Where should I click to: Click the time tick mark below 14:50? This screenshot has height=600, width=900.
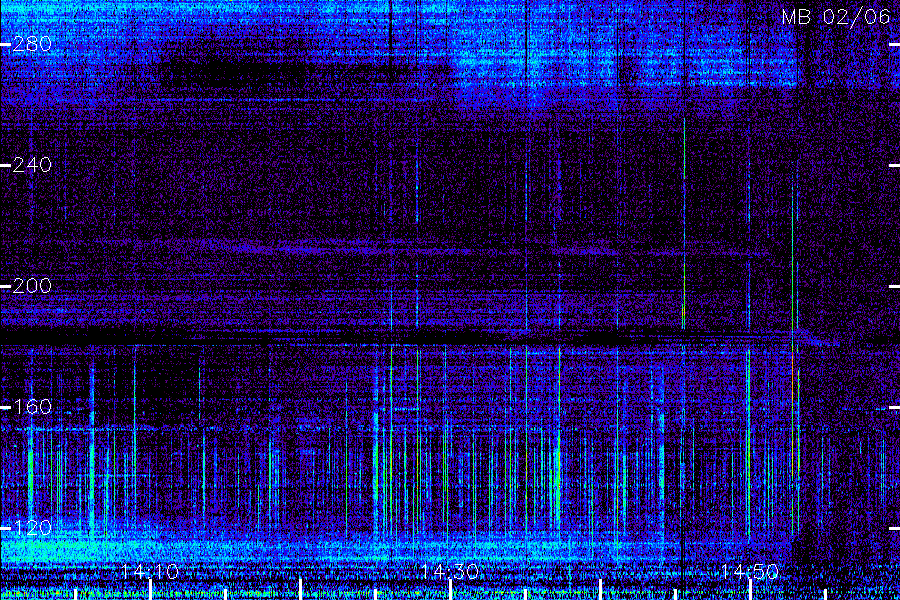coord(750,590)
